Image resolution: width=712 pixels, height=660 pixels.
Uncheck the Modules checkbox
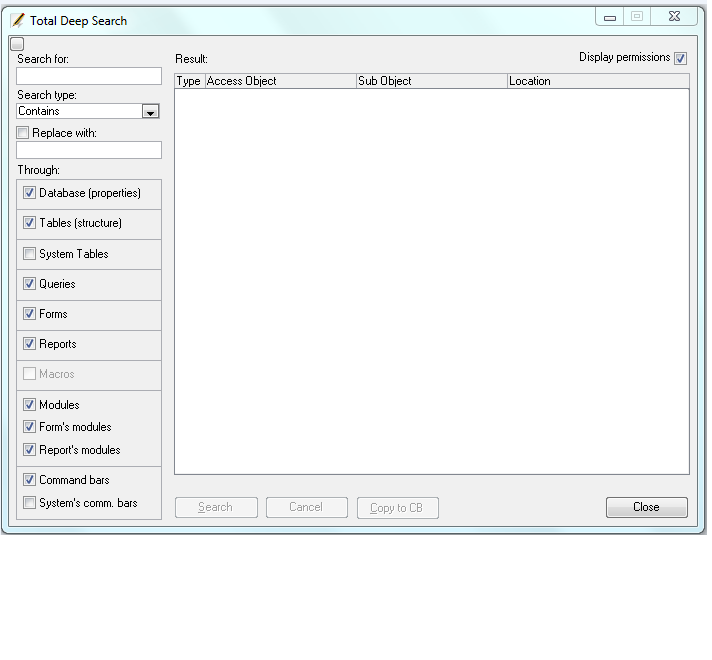point(30,404)
